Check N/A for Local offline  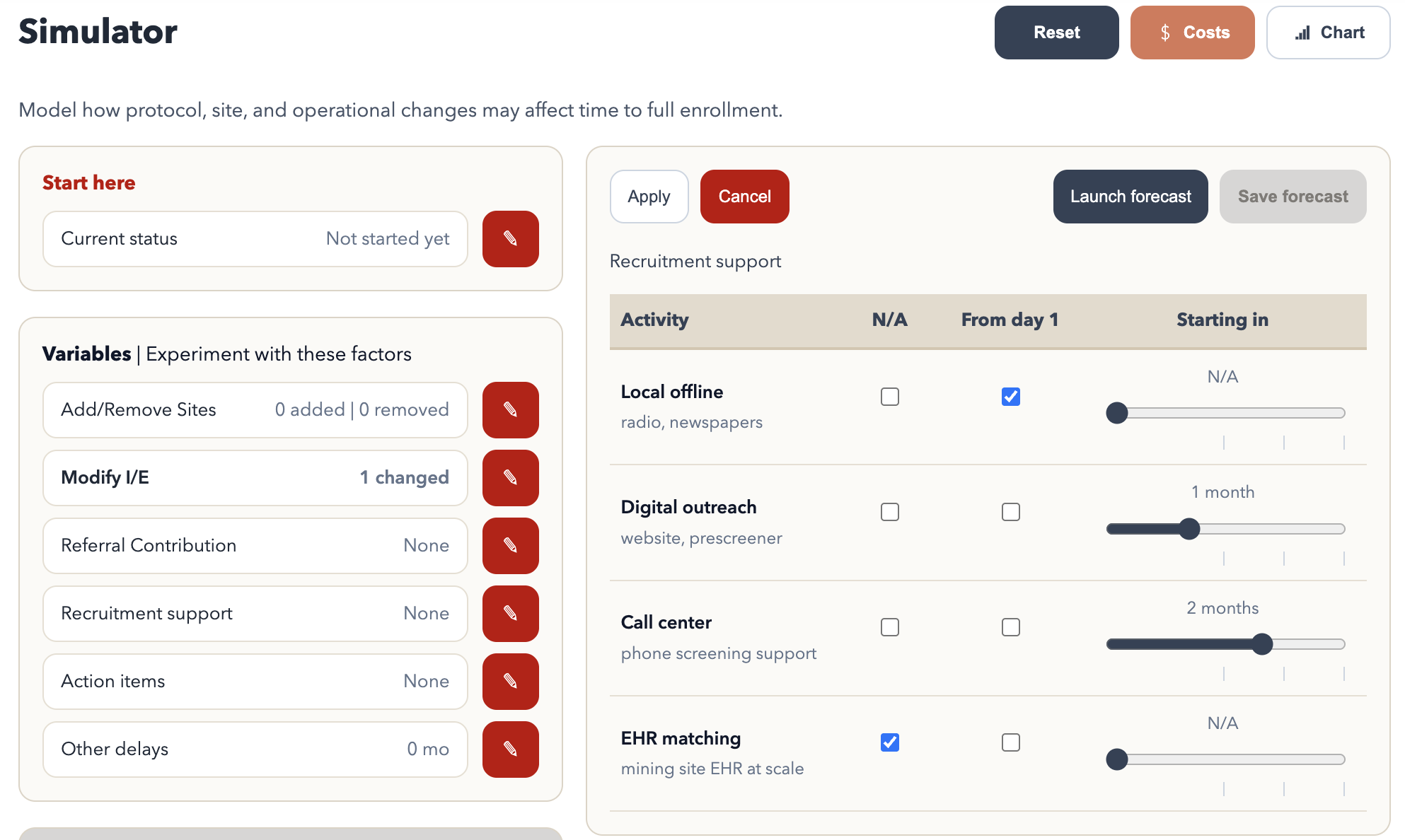pos(890,397)
